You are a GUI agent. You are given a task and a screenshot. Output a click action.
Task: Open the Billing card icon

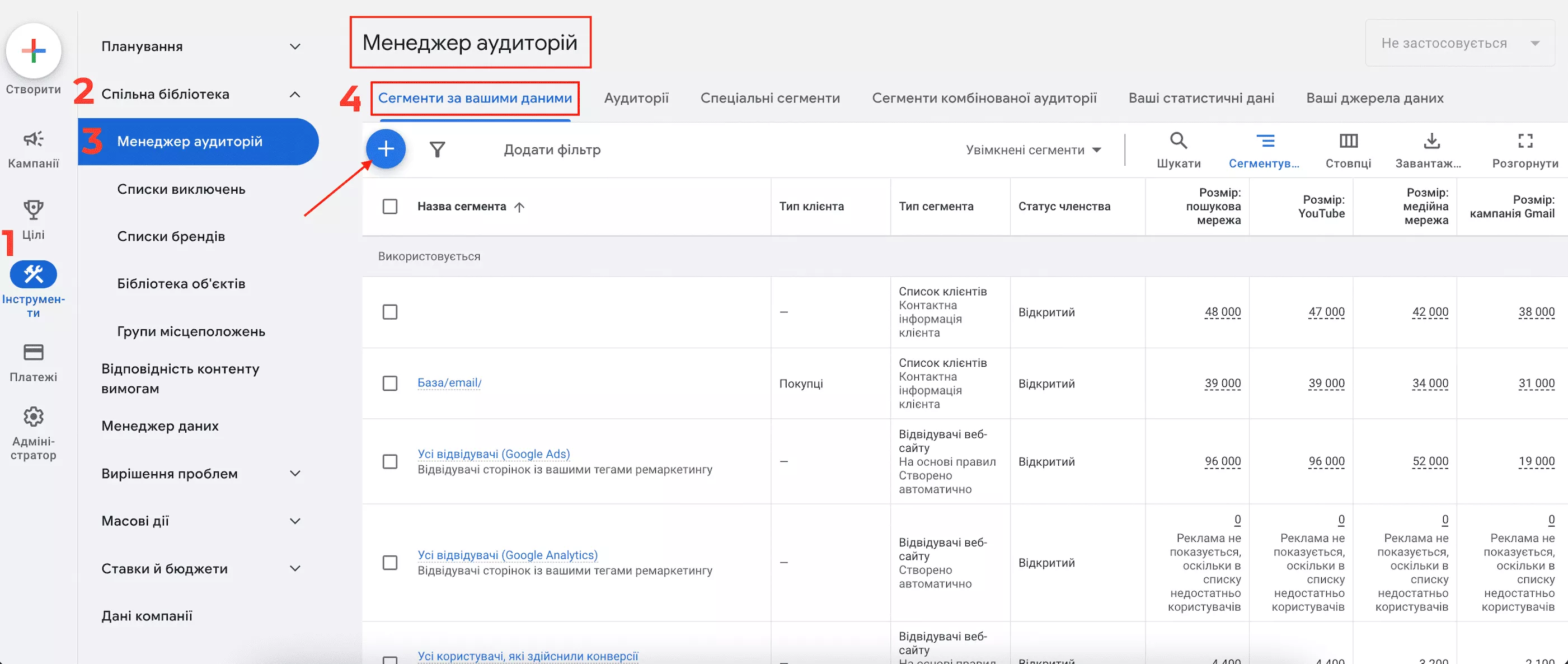point(34,352)
